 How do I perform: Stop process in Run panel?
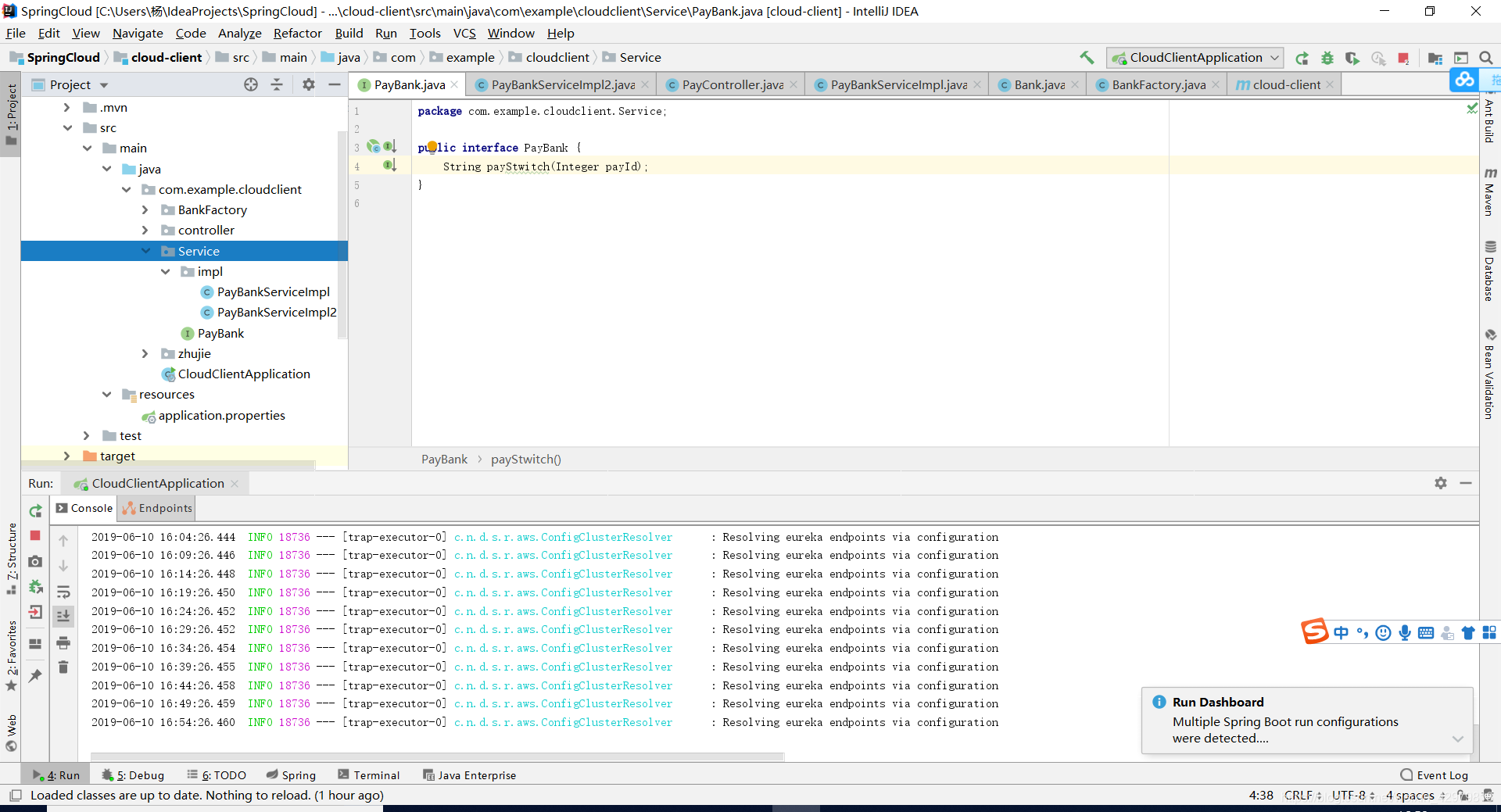(x=35, y=535)
